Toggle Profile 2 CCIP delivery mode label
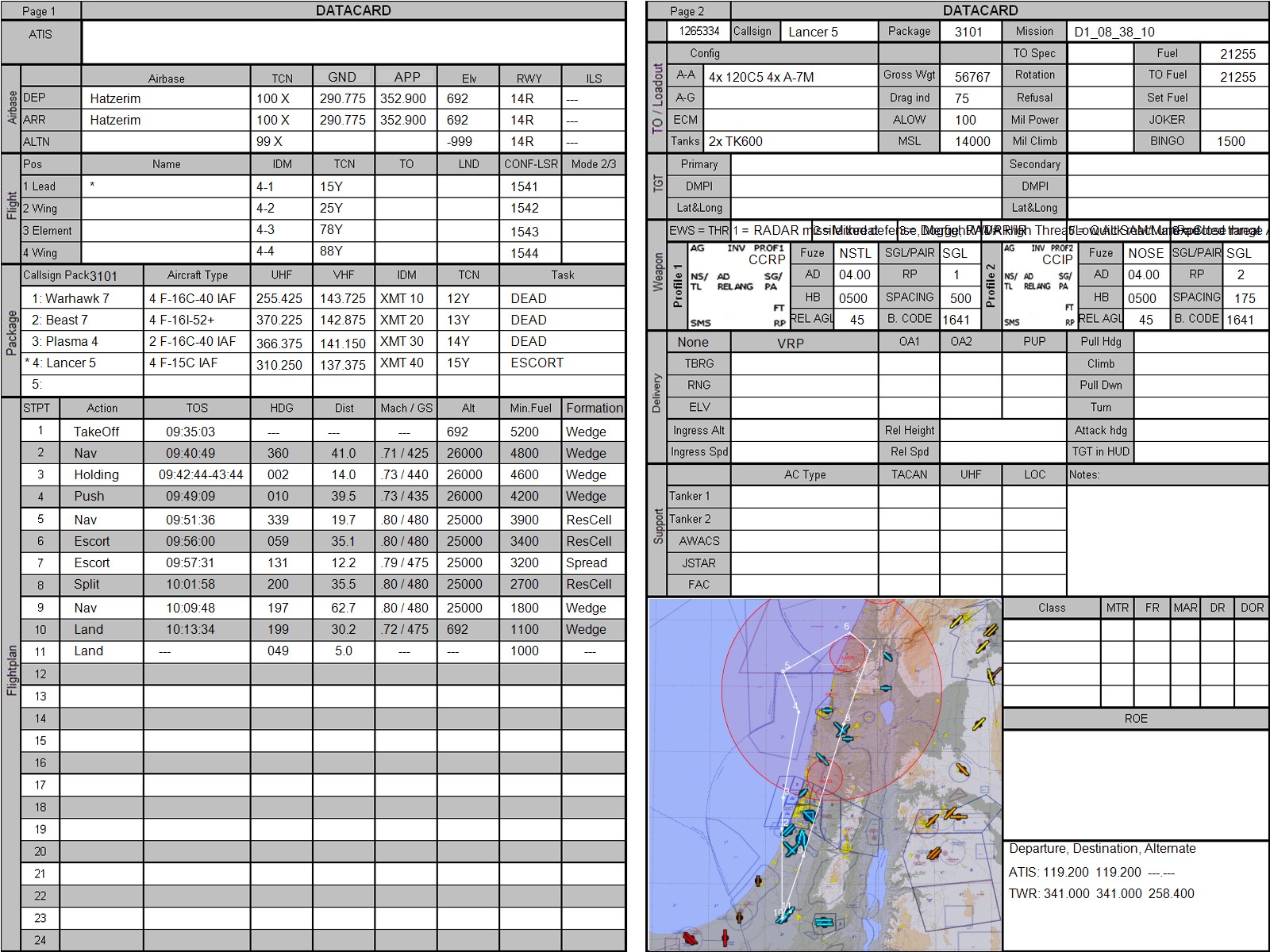1270x952 pixels. 1056,259
